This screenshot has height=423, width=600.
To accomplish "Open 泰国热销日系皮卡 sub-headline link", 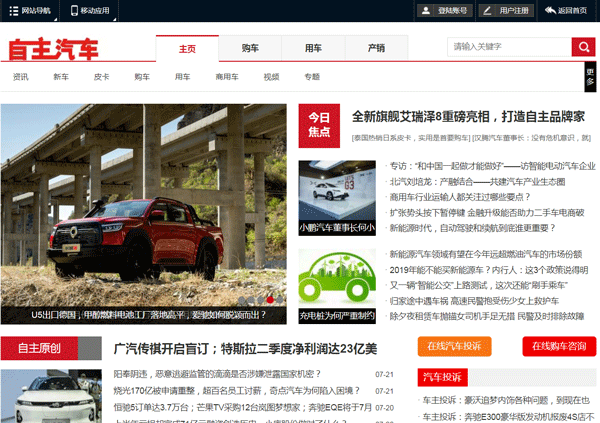I will tap(411, 138).
